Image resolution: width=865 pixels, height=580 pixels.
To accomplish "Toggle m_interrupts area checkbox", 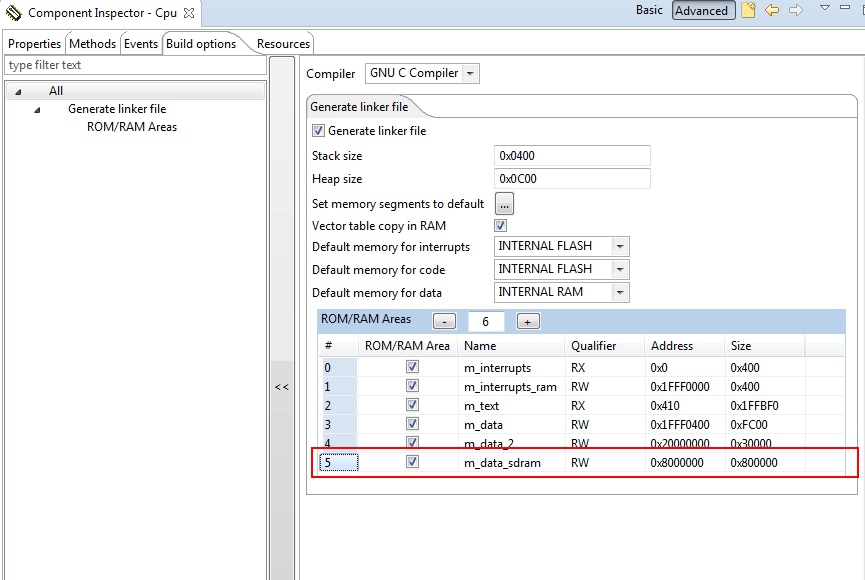I will click(412, 367).
